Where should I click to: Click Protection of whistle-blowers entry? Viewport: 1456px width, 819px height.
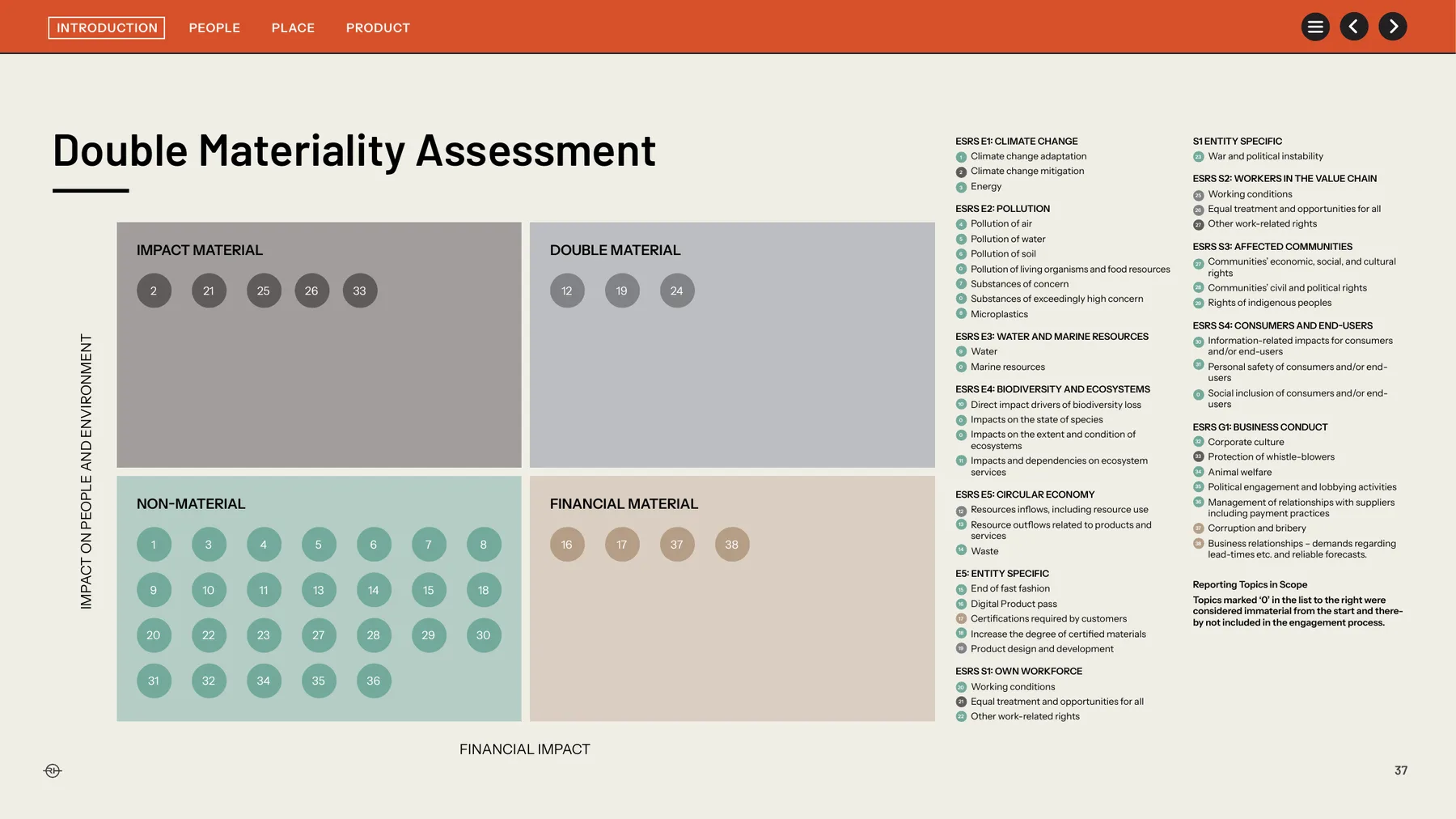click(x=1264, y=456)
